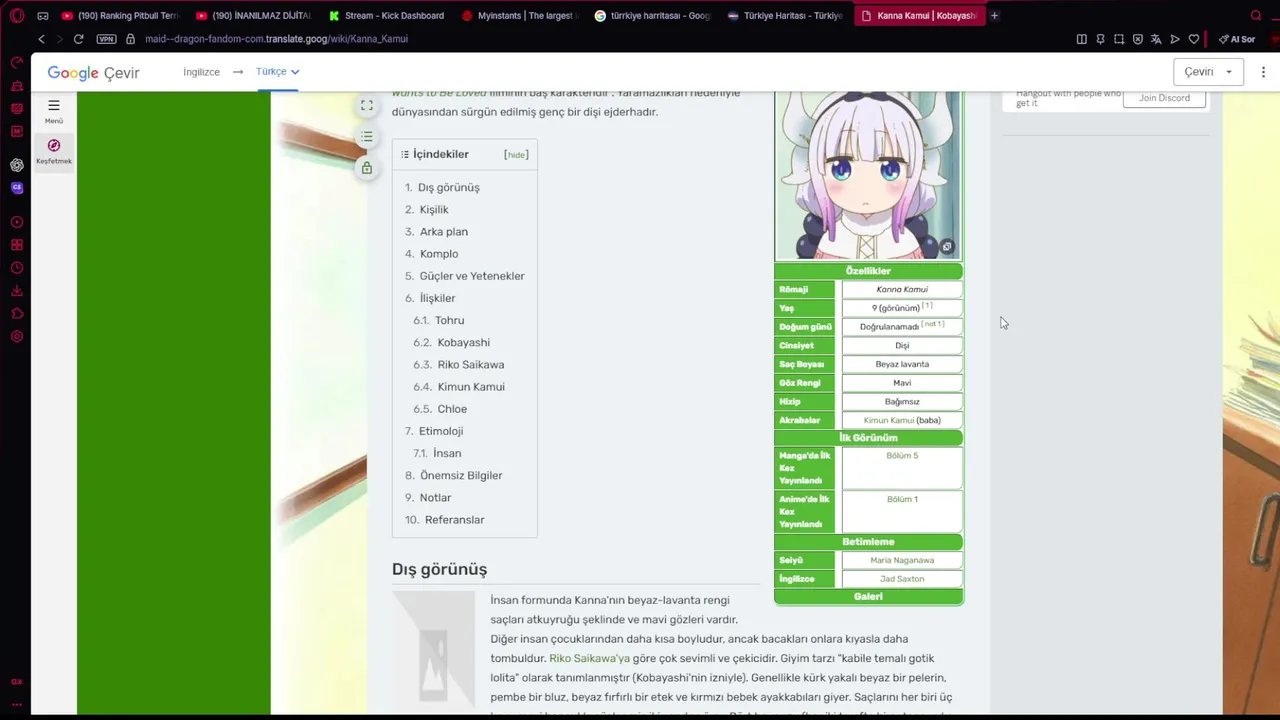This screenshot has width=1280, height=720.
Task: Jump to Kobayashi relationship entry
Action: (464, 343)
